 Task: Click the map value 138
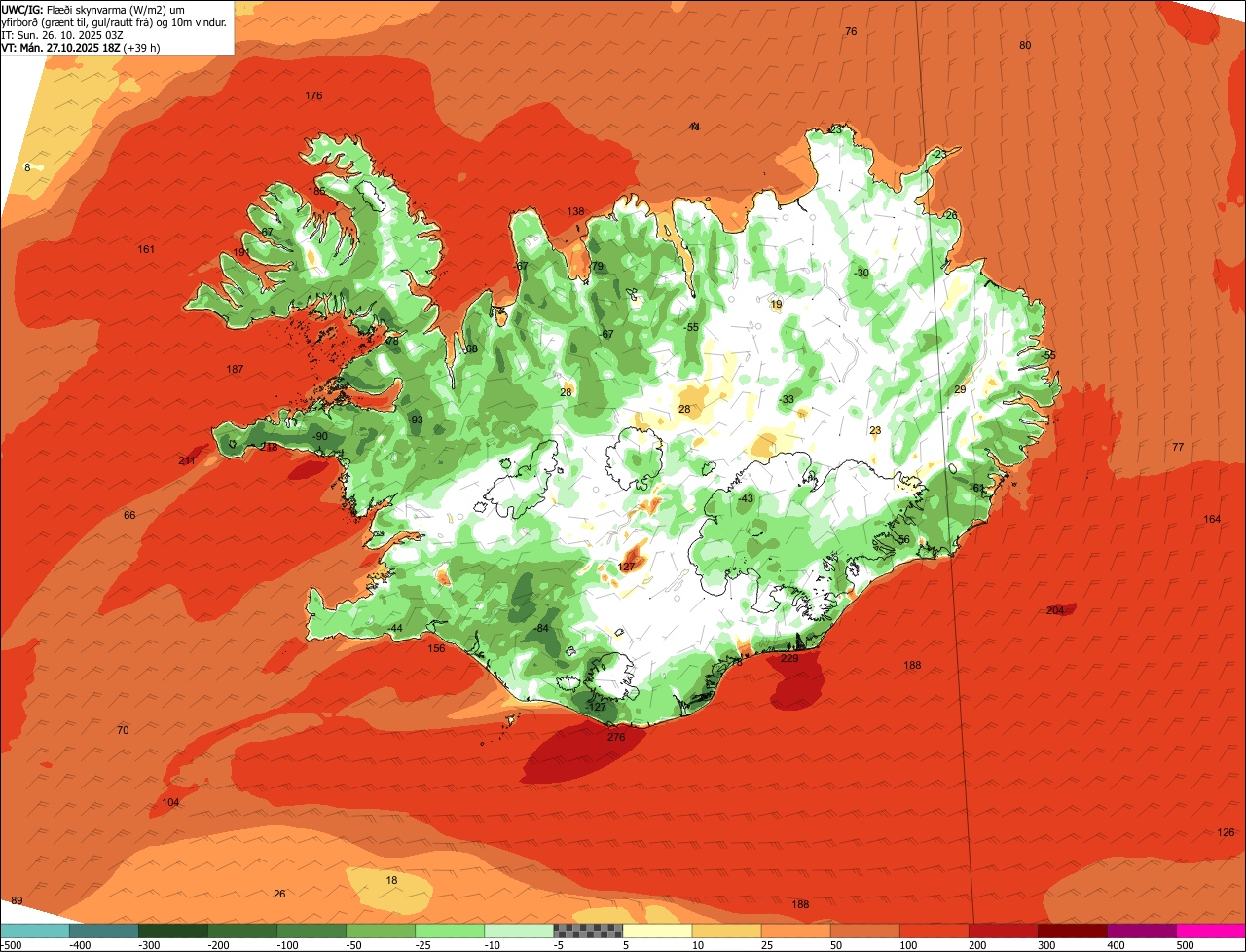tap(576, 211)
